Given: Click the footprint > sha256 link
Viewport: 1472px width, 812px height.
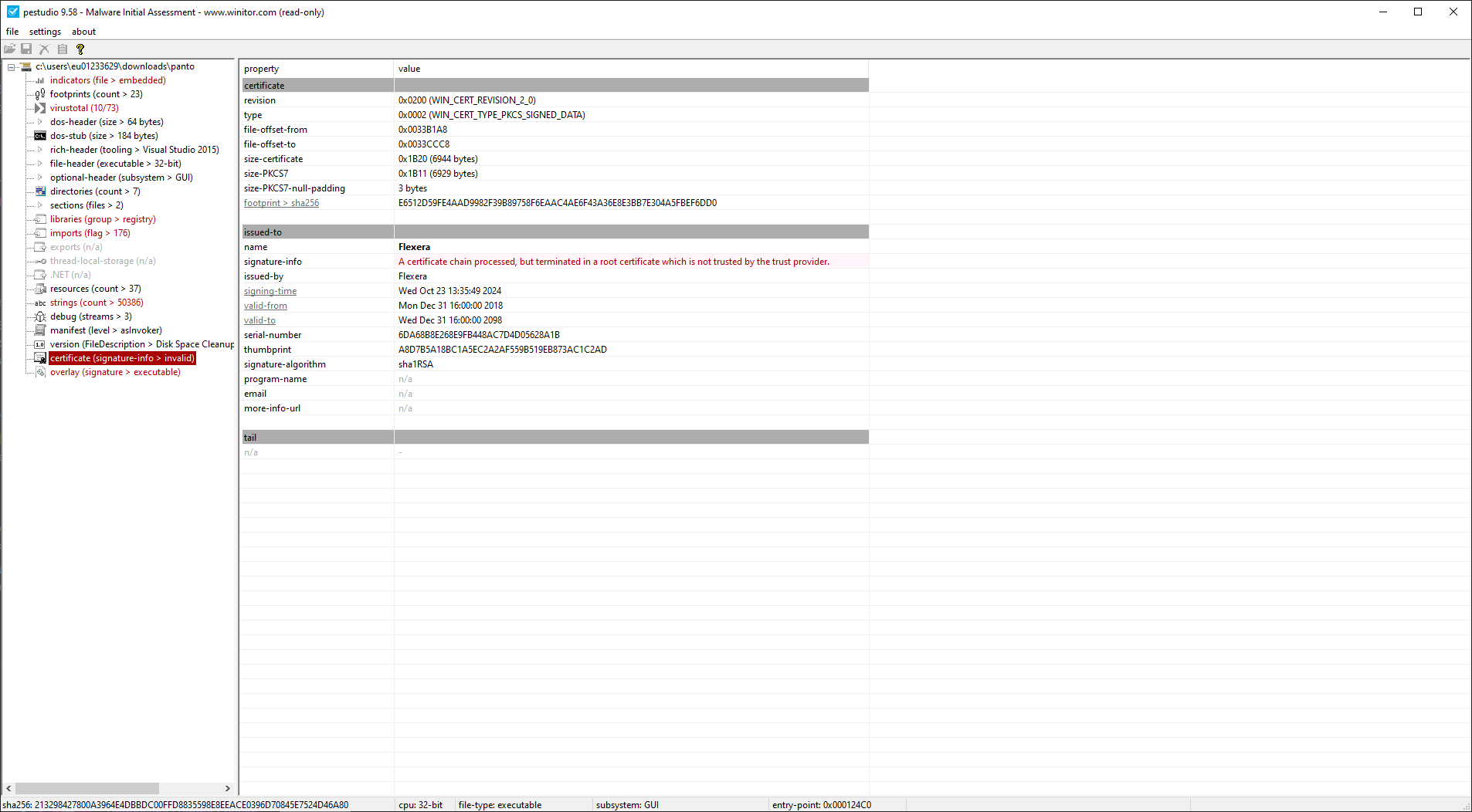Looking at the screenshot, I should tap(281, 203).
